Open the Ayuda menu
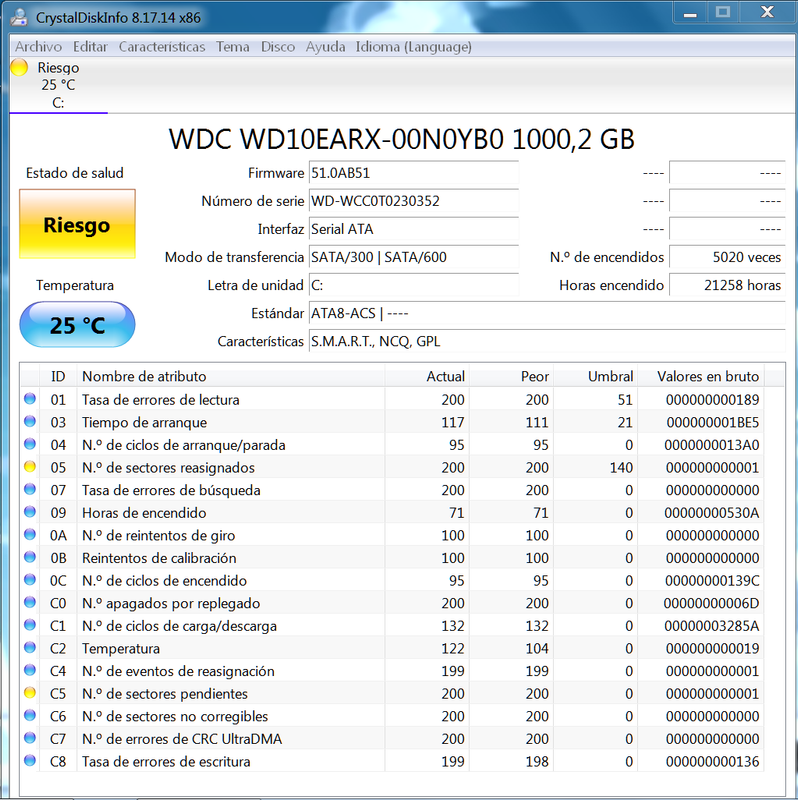This screenshot has width=798, height=800. click(326, 47)
